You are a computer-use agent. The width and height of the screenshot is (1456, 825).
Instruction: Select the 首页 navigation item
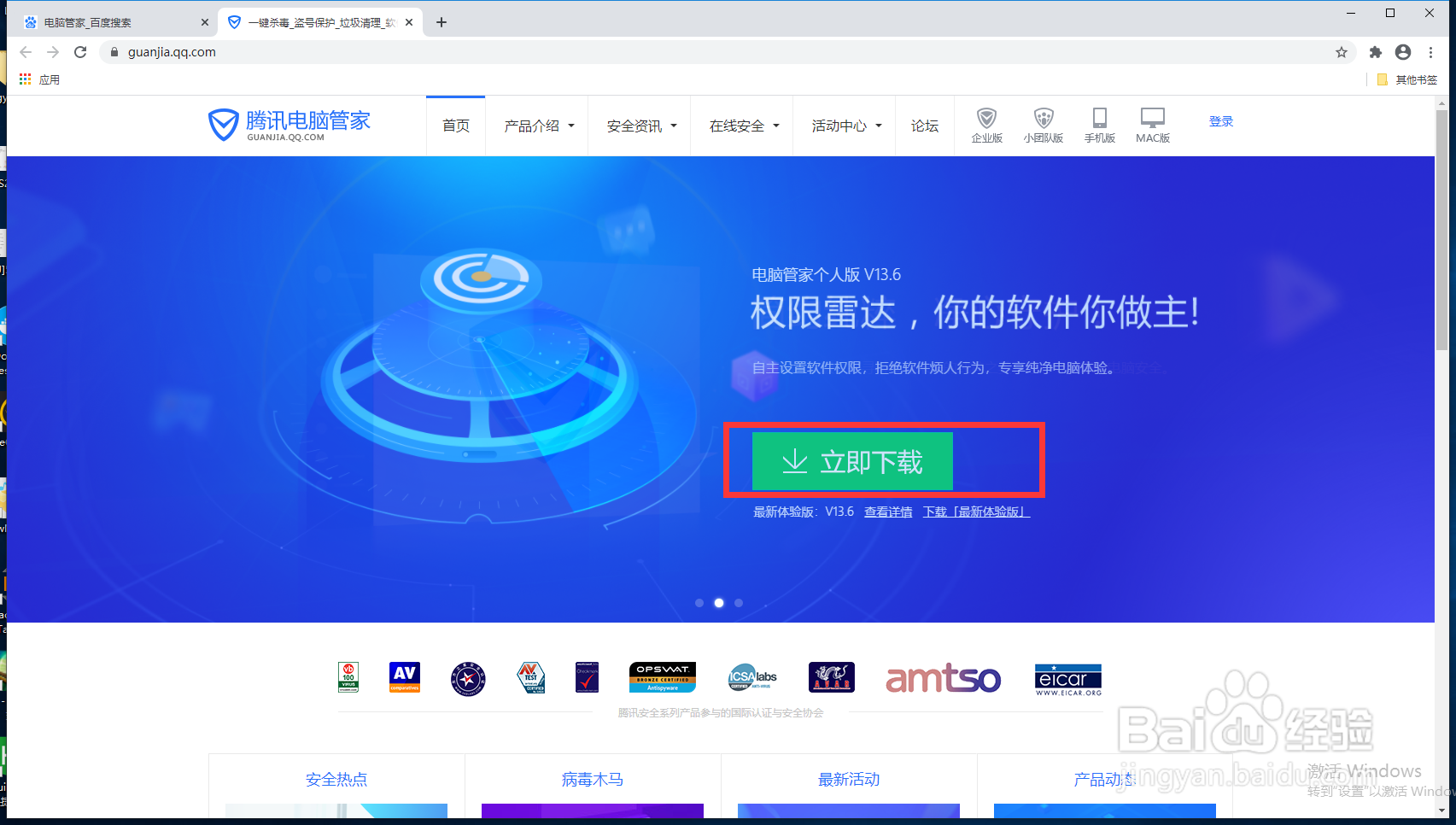[x=455, y=125]
